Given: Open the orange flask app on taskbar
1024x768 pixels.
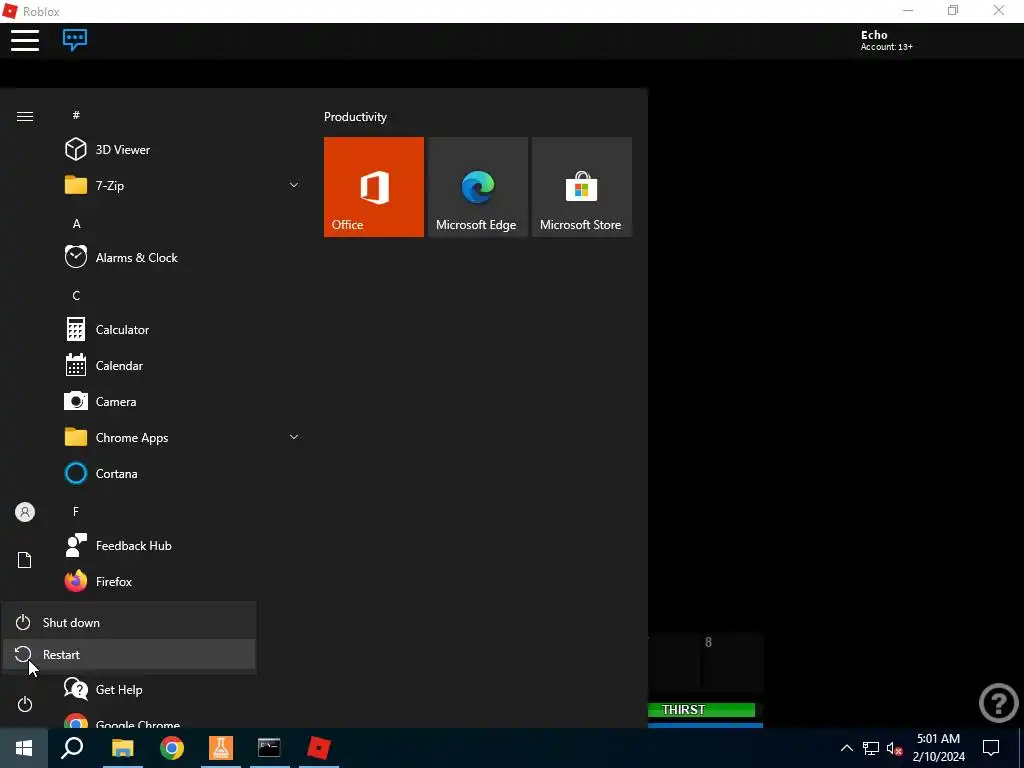Looking at the screenshot, I should 221,748.
